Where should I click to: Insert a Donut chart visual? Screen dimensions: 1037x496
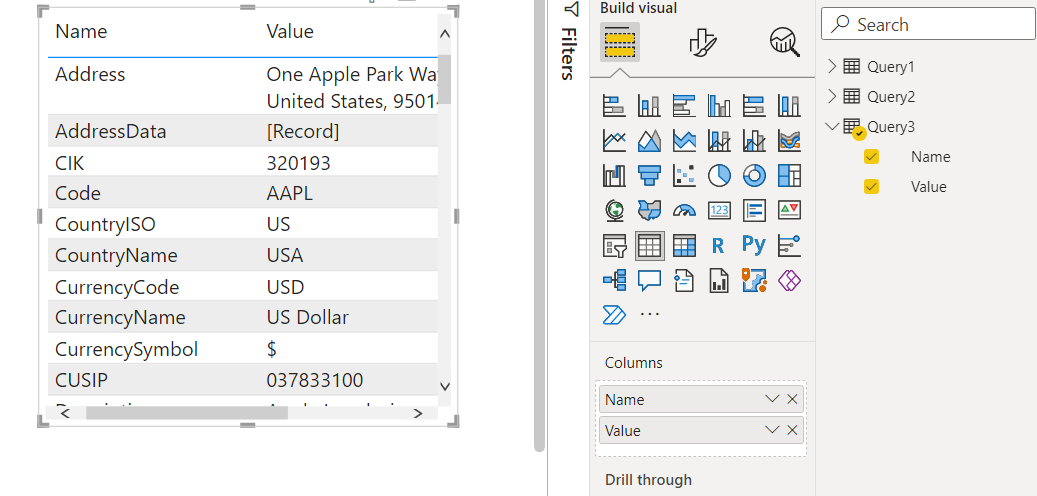point(754,175)
